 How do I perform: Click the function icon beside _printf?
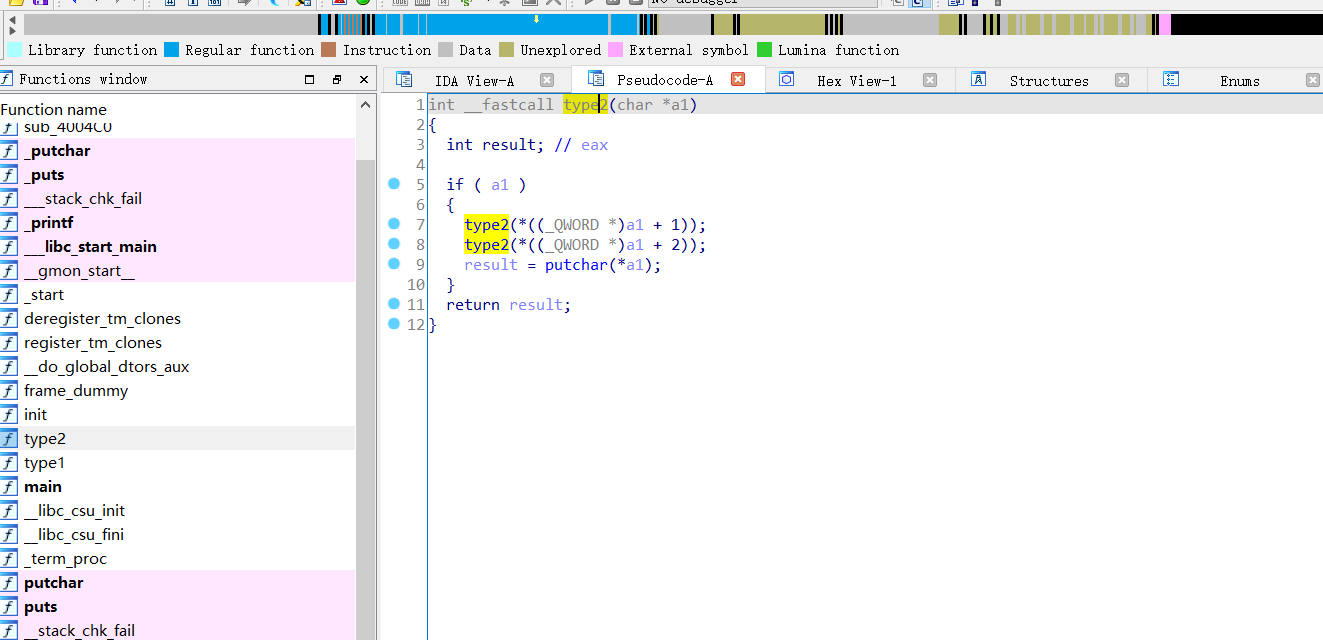[9, 223]
